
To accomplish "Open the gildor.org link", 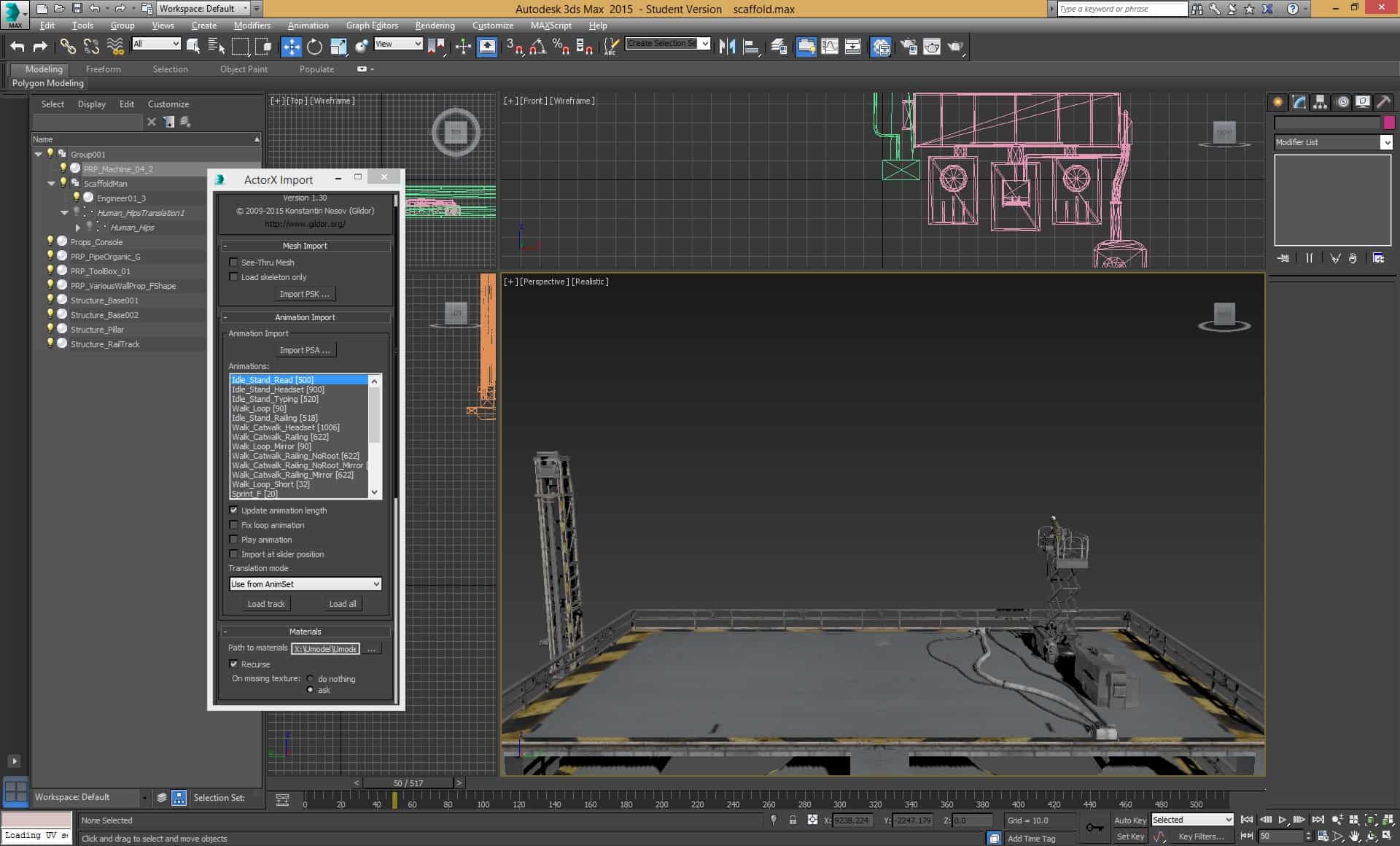I will point(305,224).
